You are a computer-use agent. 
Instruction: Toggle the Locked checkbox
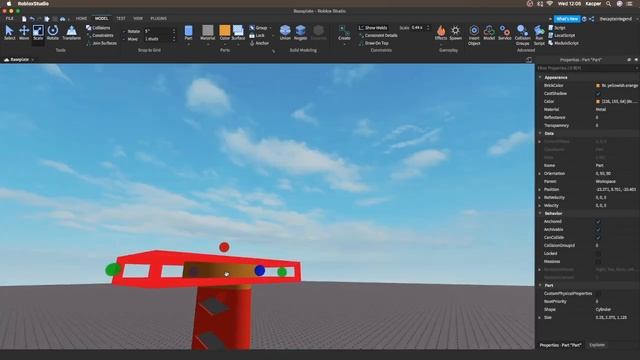pos(598,253)
